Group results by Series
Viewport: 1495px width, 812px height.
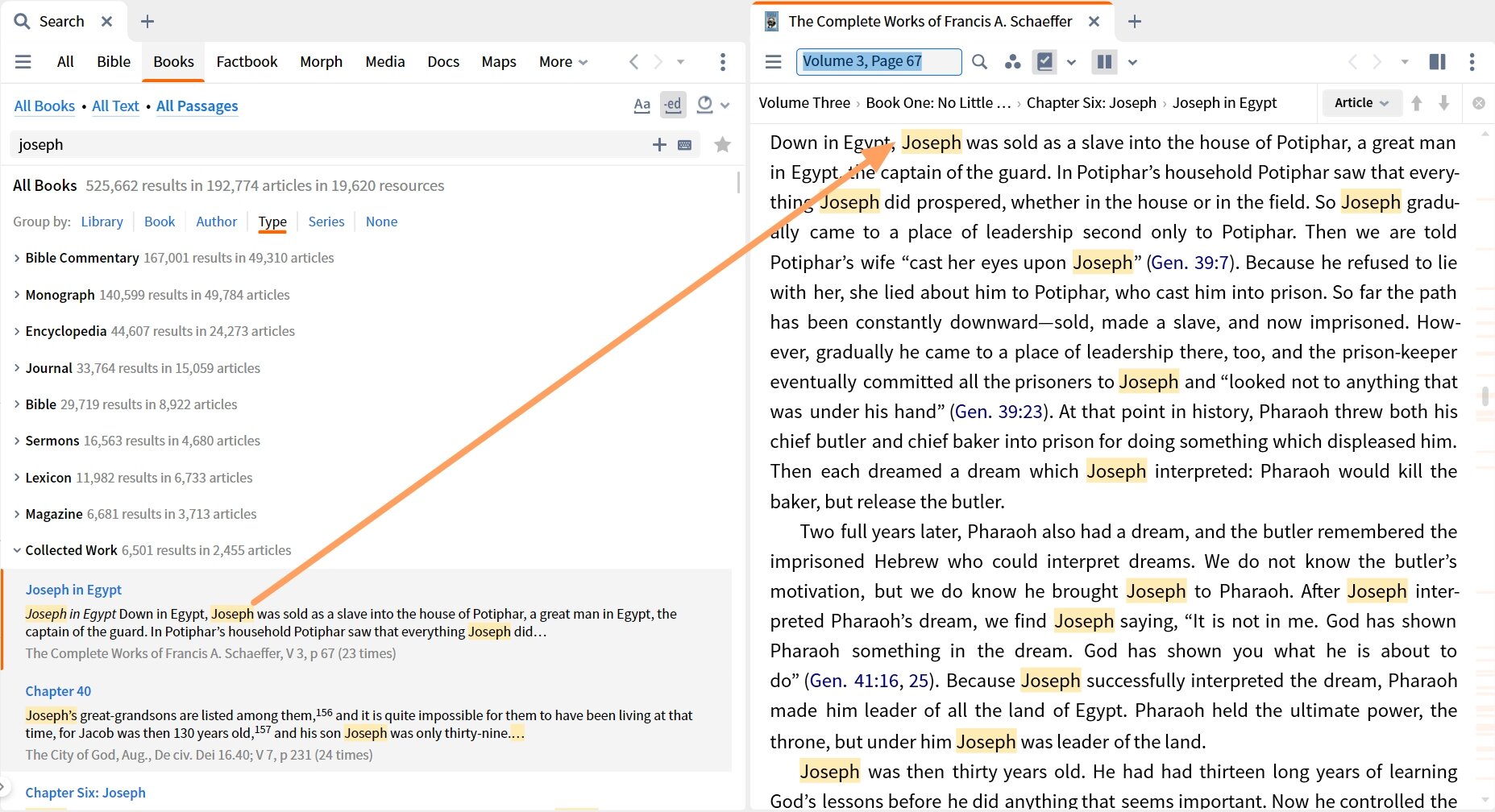point(326,222)
